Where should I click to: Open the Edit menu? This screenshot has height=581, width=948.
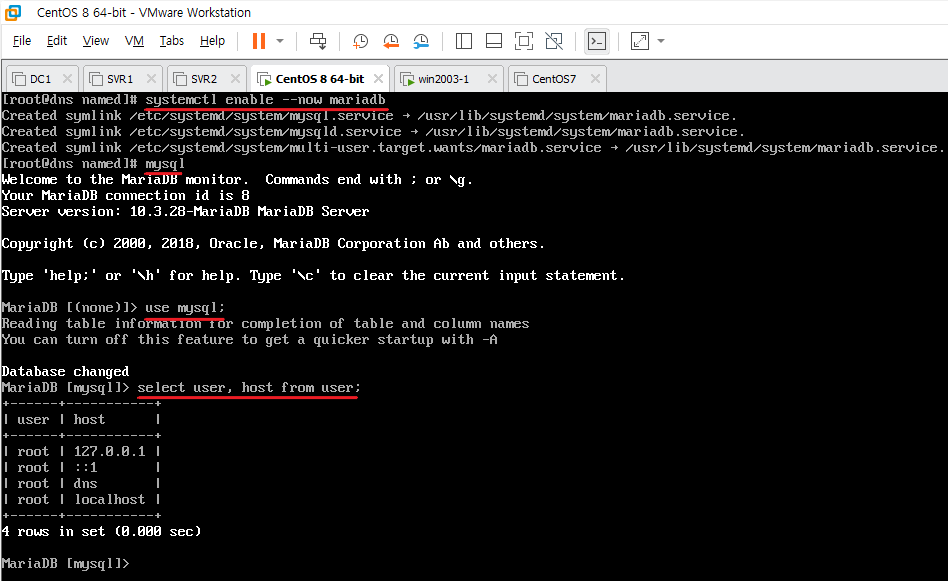[57, 41]
